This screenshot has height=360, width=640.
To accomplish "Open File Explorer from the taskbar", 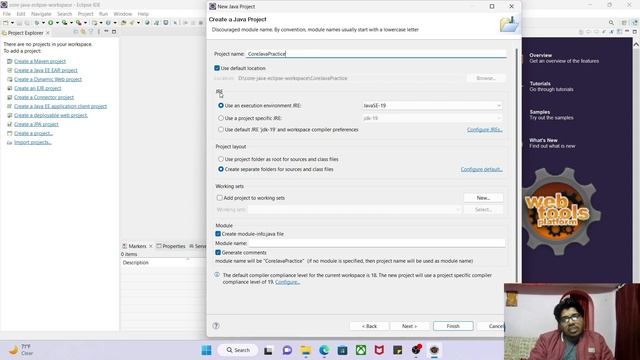I will click(x=305, y=350).
